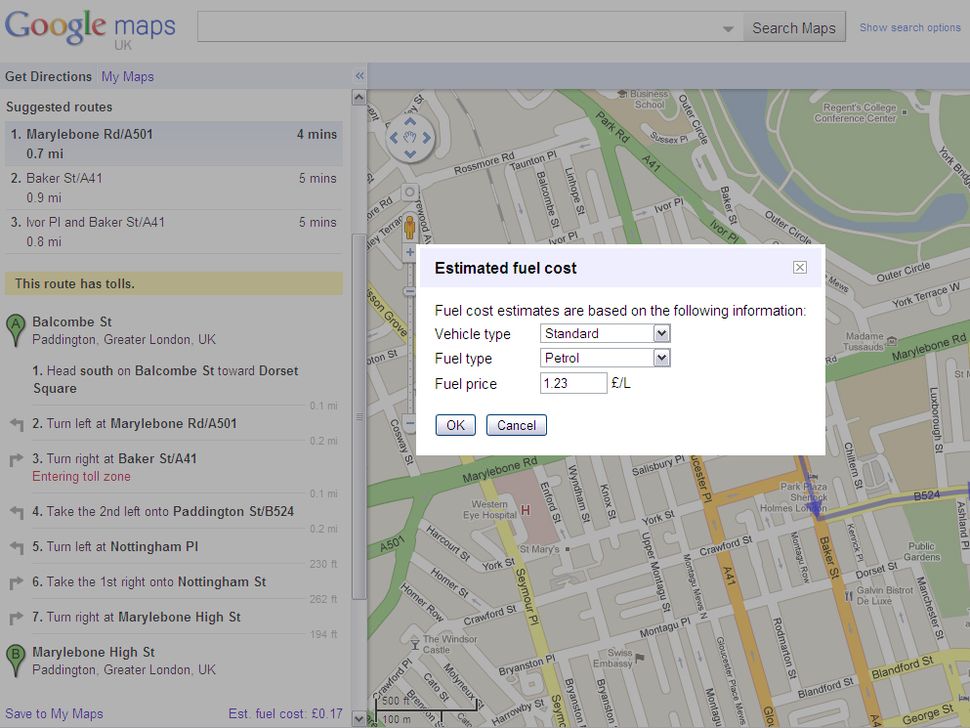Click inside the Fuel price input field
This screenshot has height=728, width=970.
573,382
